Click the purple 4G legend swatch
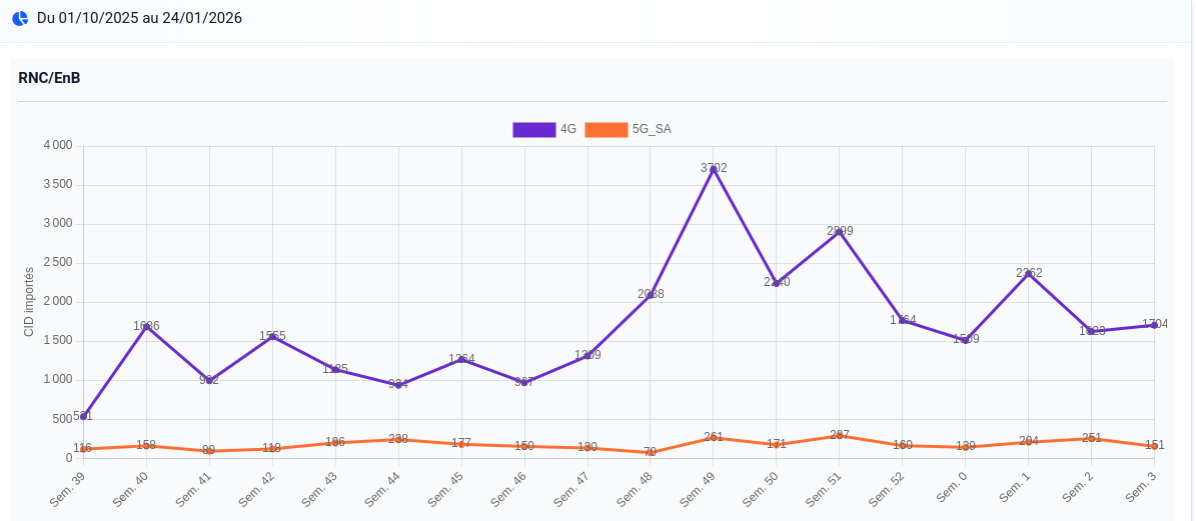This screenshot has width=1196, height=521. [534, 129]
